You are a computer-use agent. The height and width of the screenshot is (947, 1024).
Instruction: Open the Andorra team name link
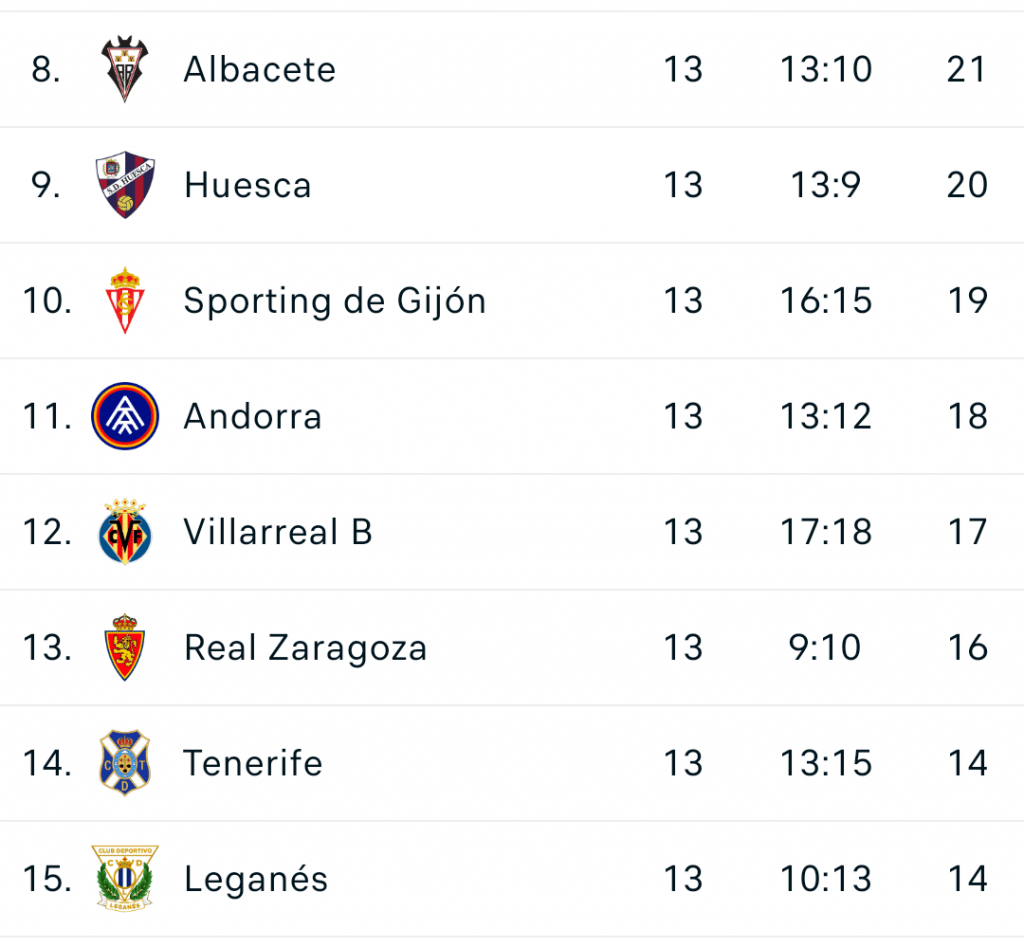(x=252, y=416)
